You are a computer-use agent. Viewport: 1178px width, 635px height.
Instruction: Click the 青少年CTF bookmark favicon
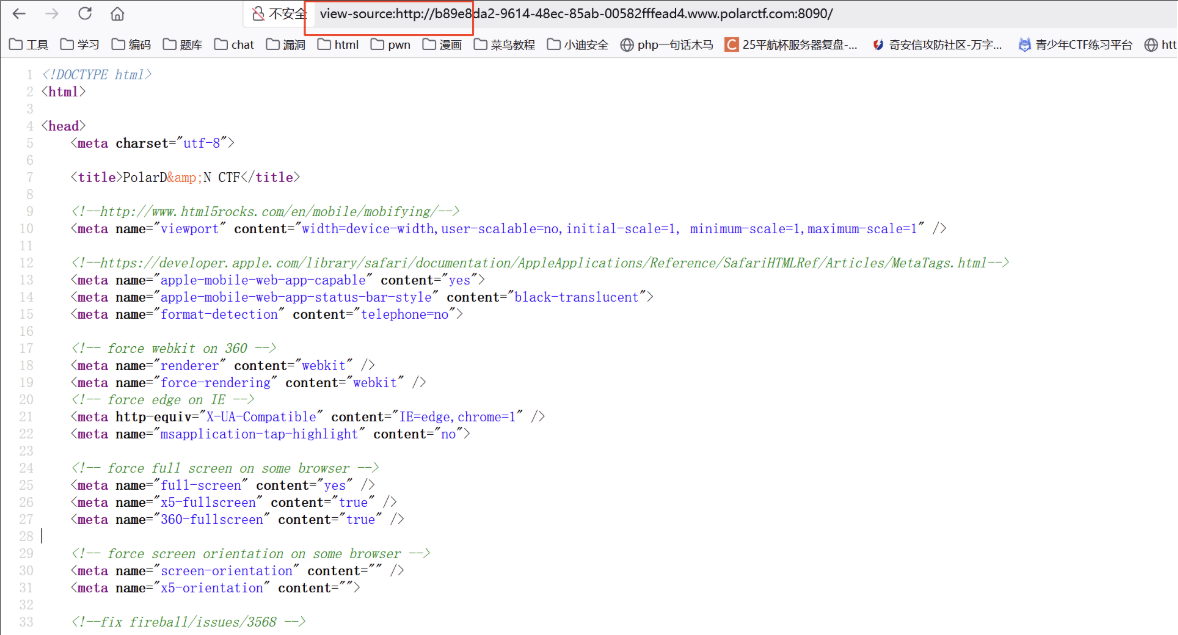(1024, 44)
